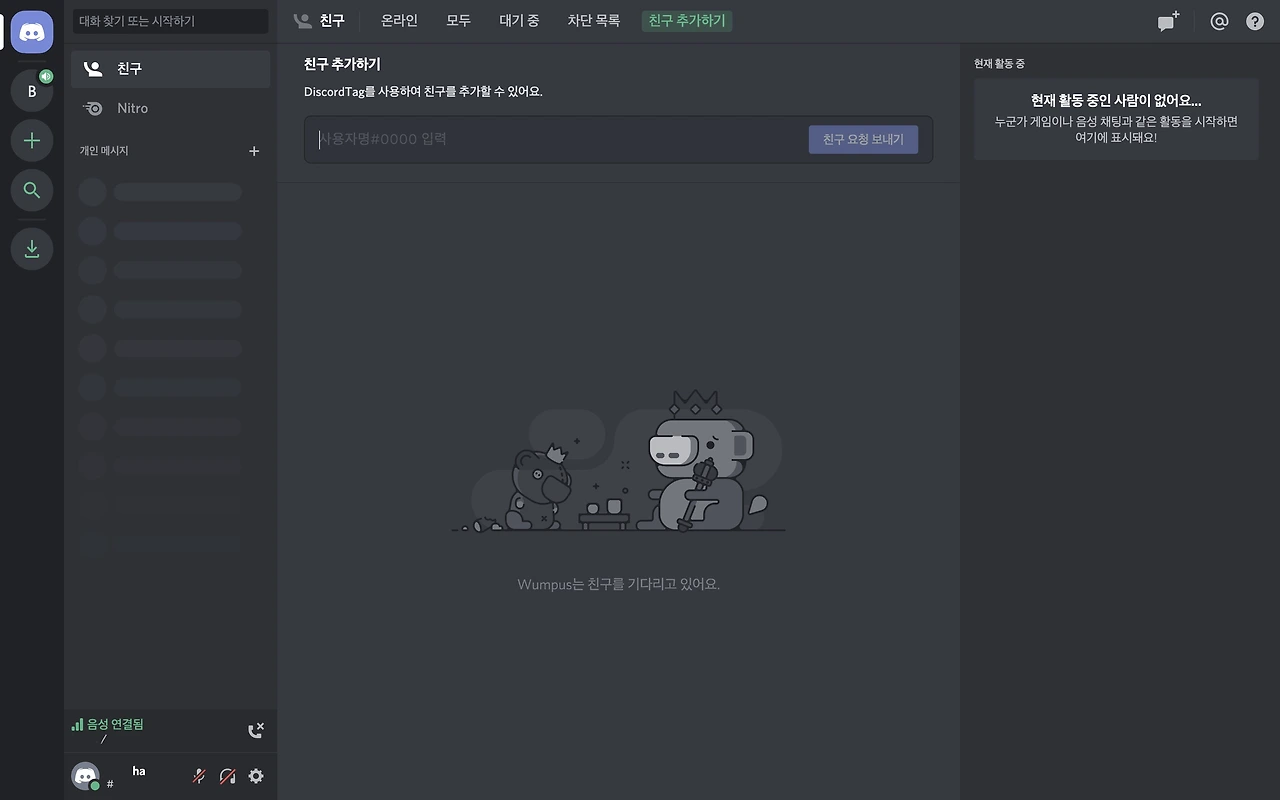Viewport: 1280px width, 800px height.
Task: Toggle headphone deafen
Action: click(227, 776)
